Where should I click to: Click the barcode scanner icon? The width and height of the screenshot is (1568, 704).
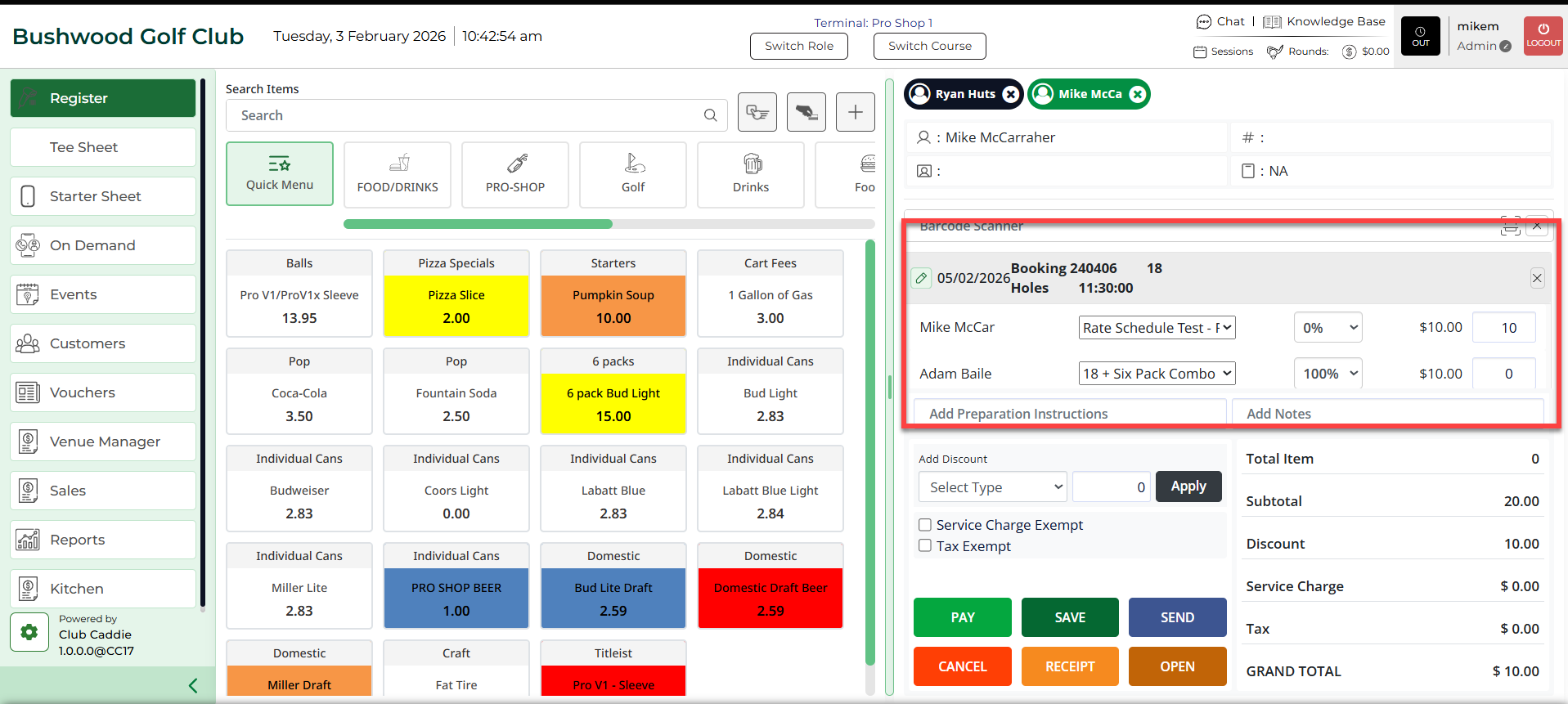[x=1510, y=227]
